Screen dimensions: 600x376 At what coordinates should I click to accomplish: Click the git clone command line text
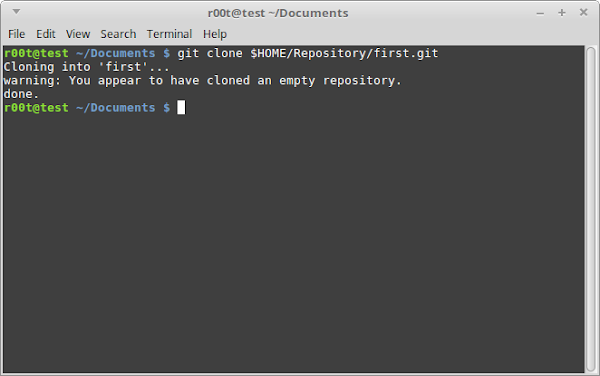pyautogui.click(x=308, y=53)
